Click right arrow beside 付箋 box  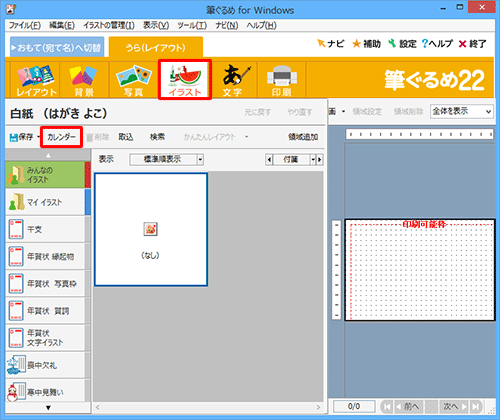(x=320, y=160)
